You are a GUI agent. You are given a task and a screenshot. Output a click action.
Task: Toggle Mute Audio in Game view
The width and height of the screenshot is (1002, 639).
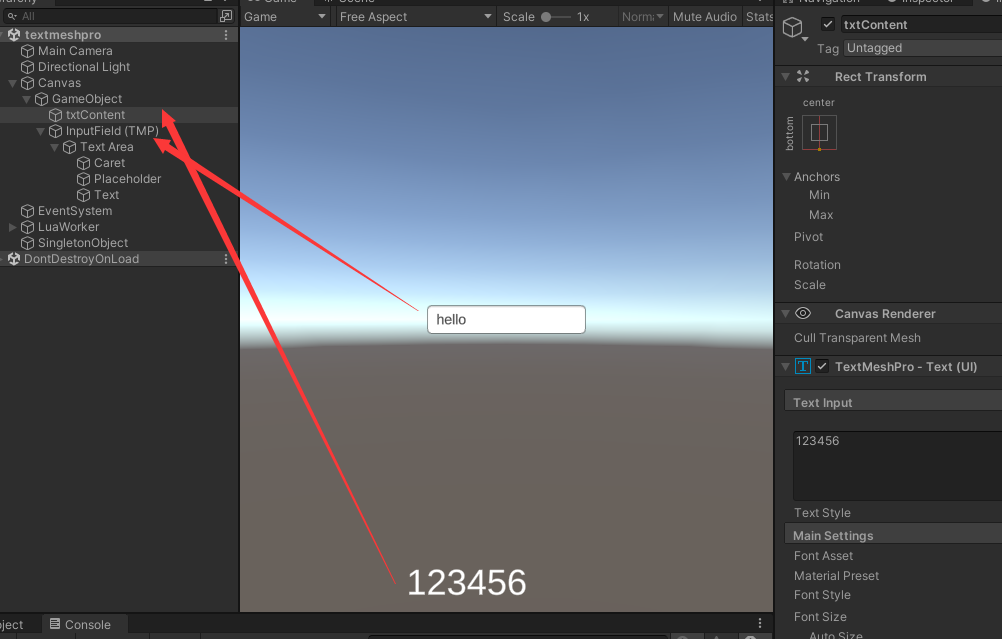(x=704, y=17)
